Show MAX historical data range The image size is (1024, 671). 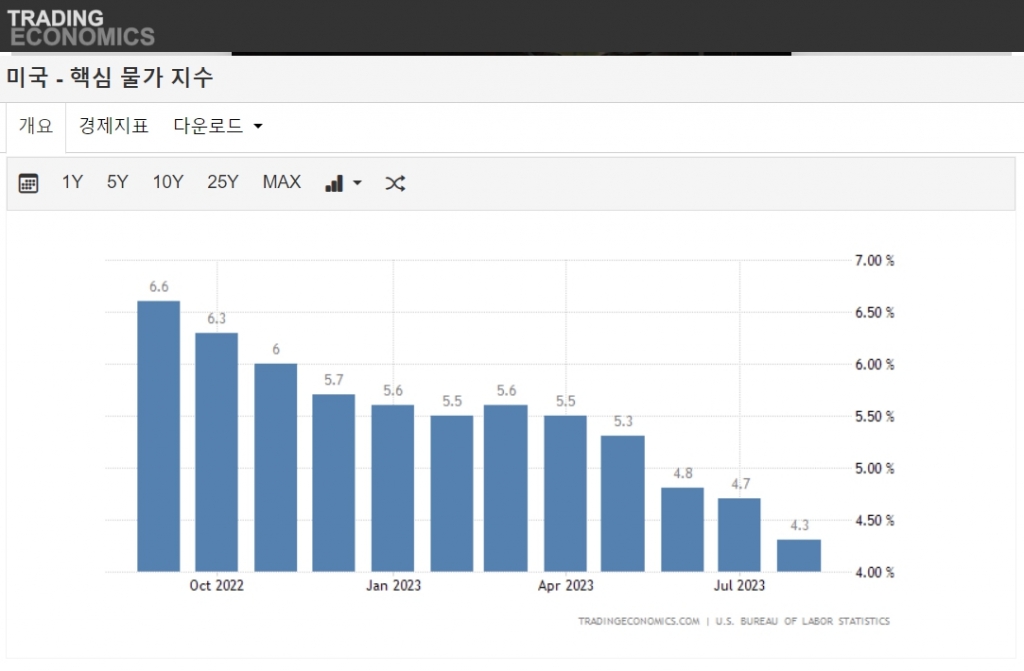click(281, 182)
